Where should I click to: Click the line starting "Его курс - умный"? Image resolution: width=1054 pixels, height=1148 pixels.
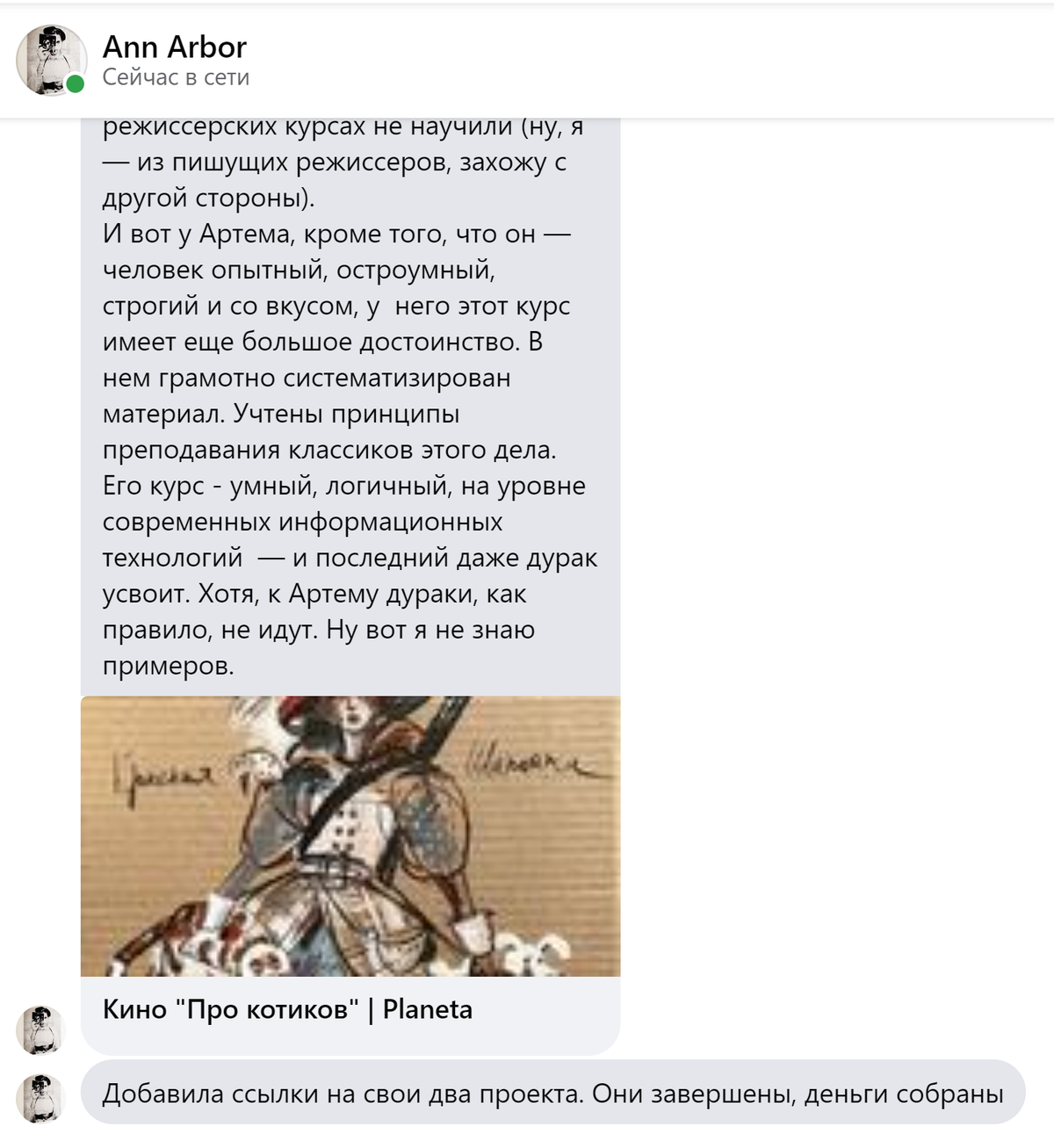coord(344,486)
